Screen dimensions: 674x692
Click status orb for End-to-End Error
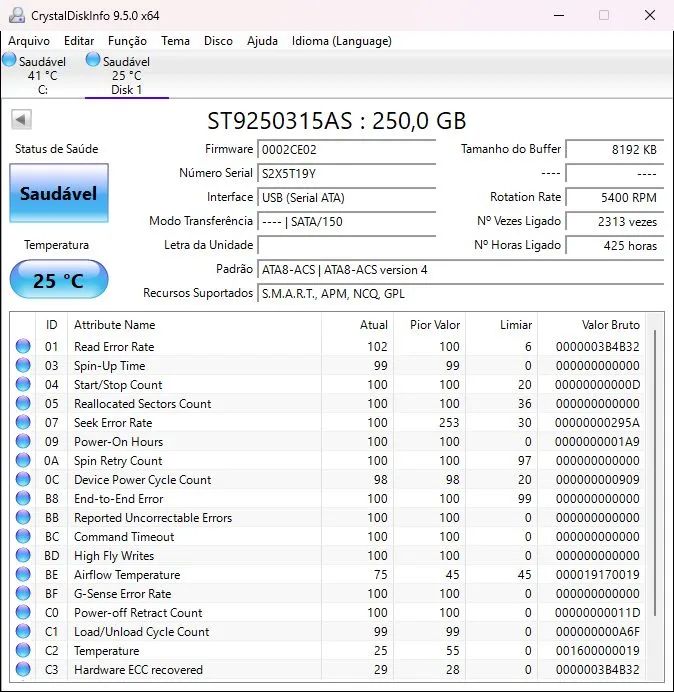coord(23,498)
